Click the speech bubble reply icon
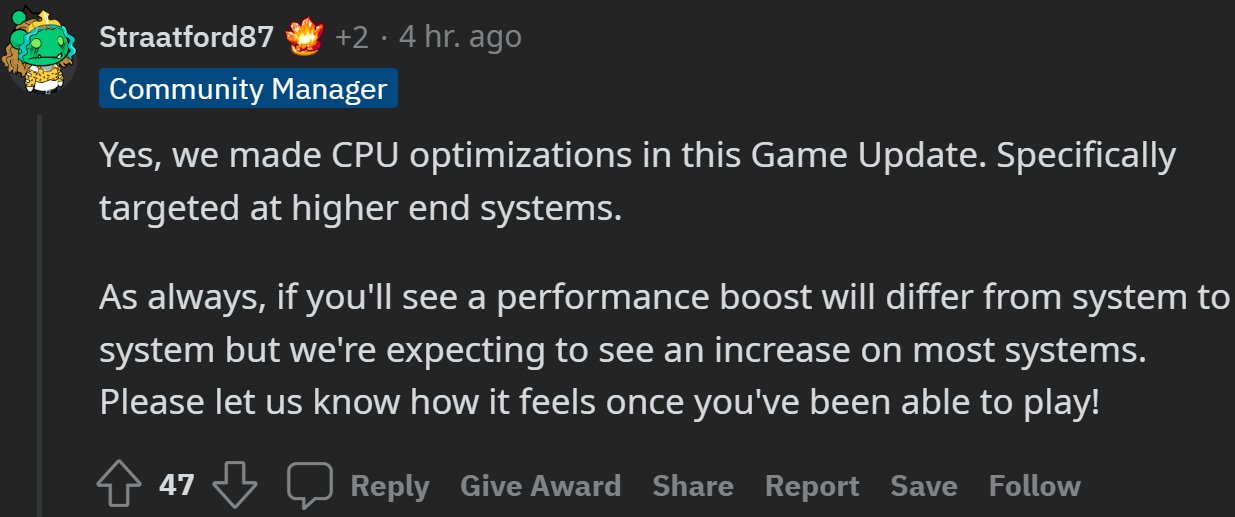The height and width of the screenshot is (517, 1235). 309,486
